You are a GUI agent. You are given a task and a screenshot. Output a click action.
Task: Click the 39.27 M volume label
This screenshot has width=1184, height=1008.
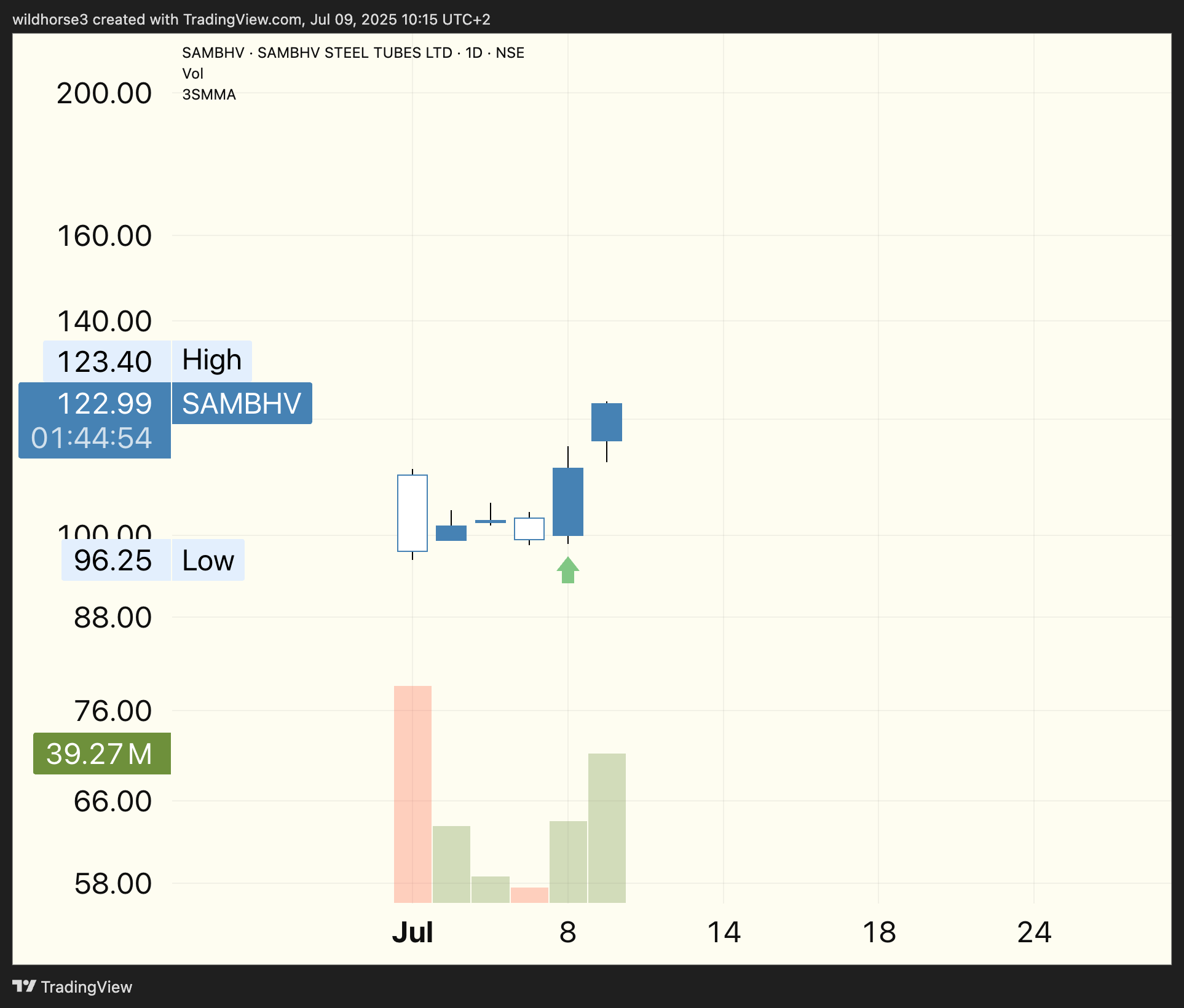click(102, 754)
